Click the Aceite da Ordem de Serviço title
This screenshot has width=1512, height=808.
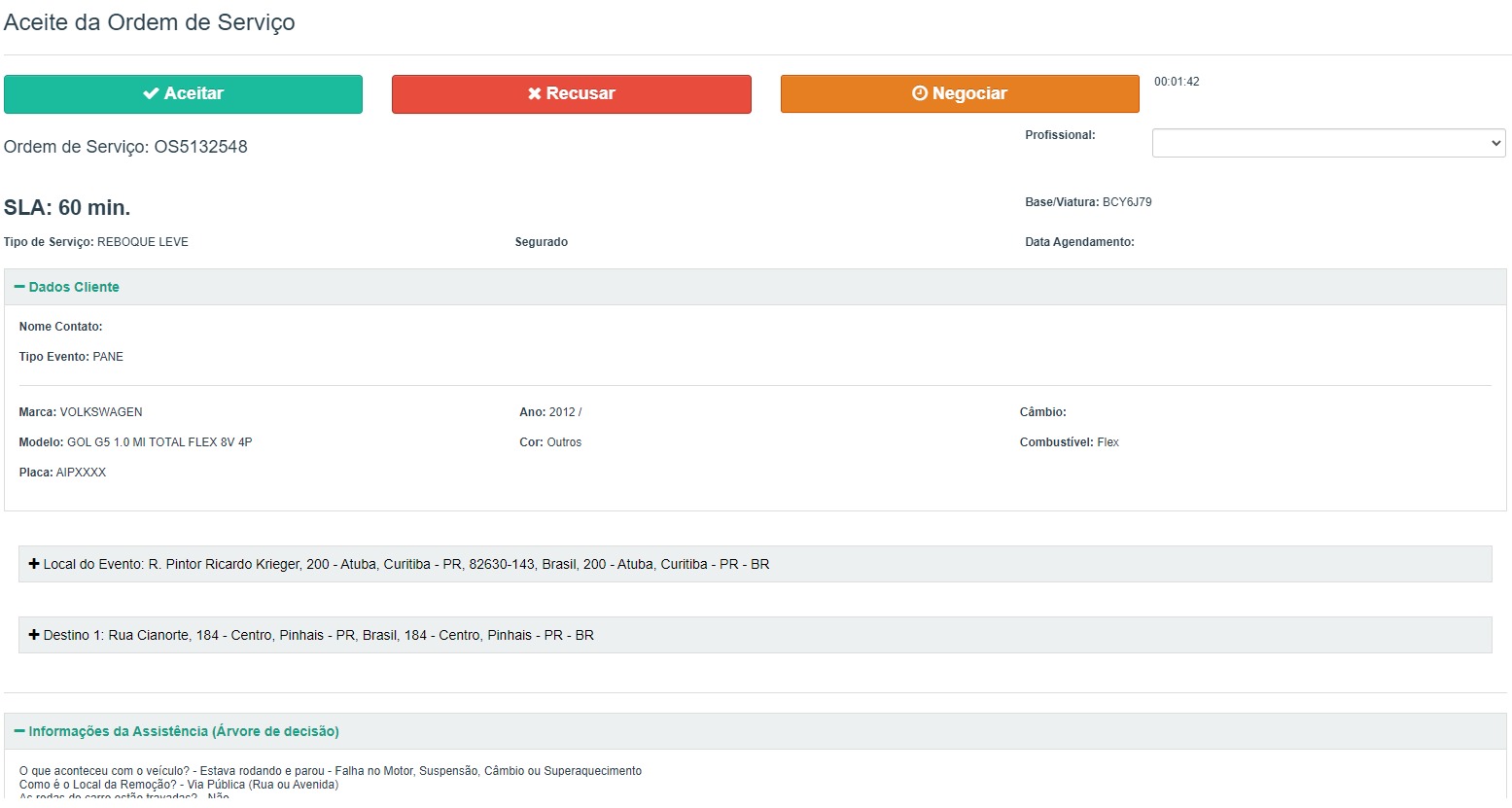coord(150,22)
